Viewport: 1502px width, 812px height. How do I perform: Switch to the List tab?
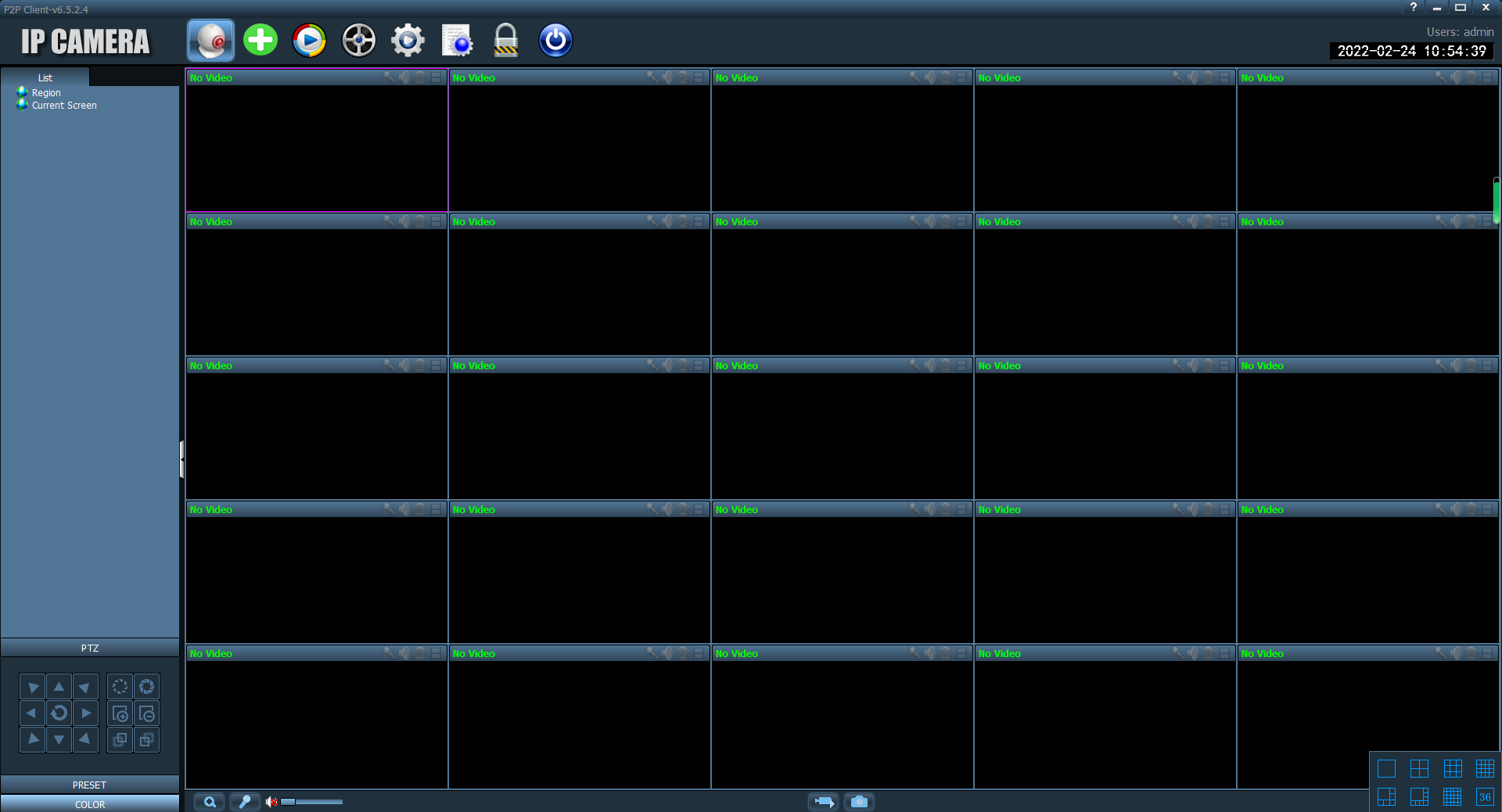click(x=45, y=77)
